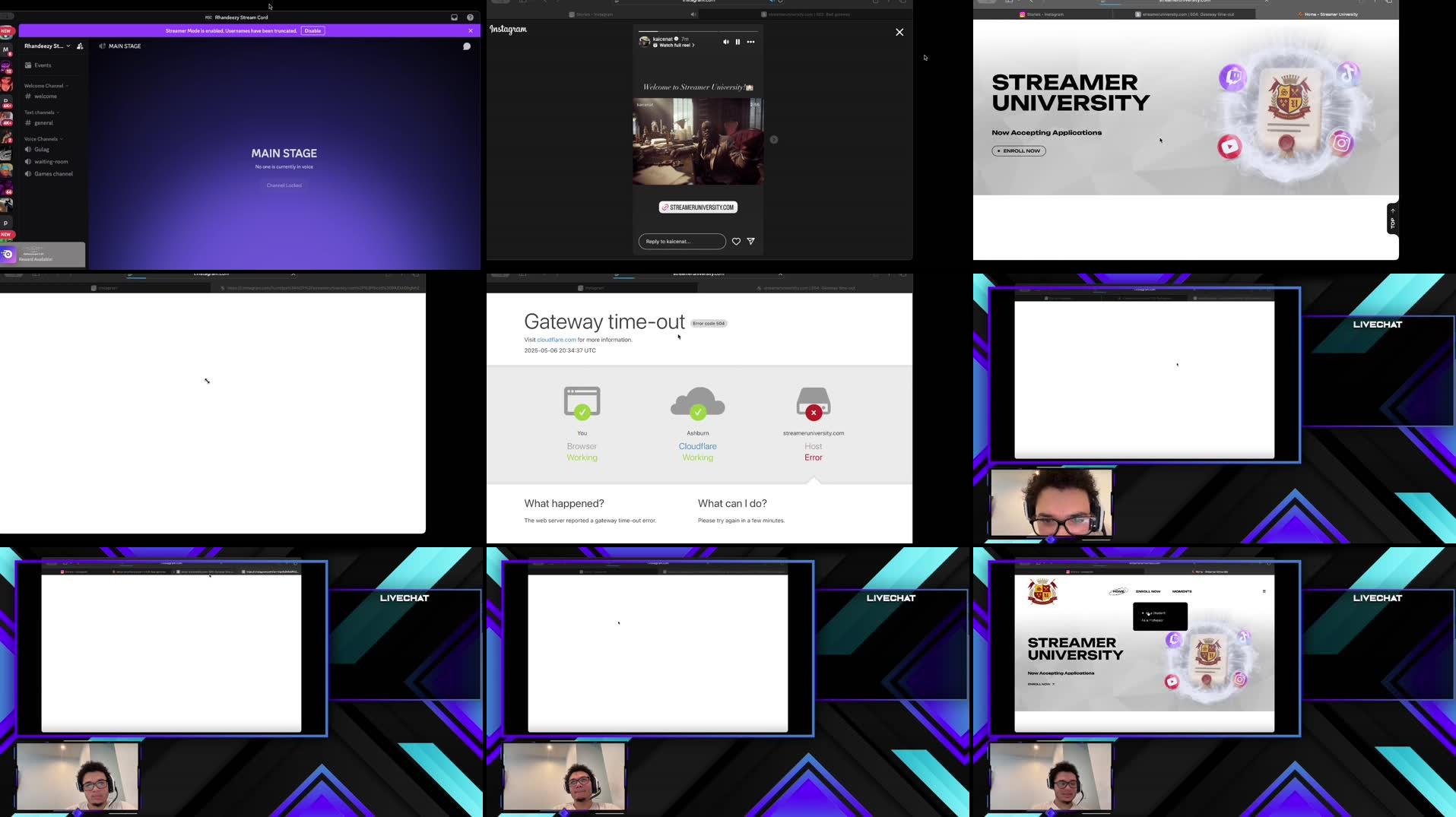
Task: Click the stage icon beside MAIN STAGE header
Action: (x=102, y=46)
